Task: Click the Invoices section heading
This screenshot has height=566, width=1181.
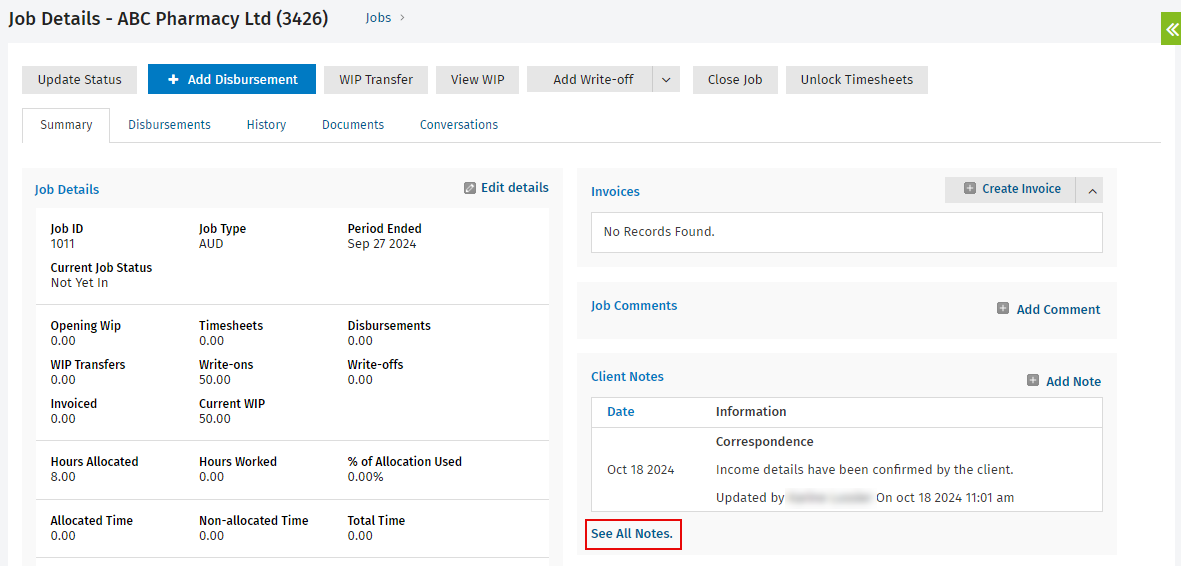Action: tap(615, 191)
